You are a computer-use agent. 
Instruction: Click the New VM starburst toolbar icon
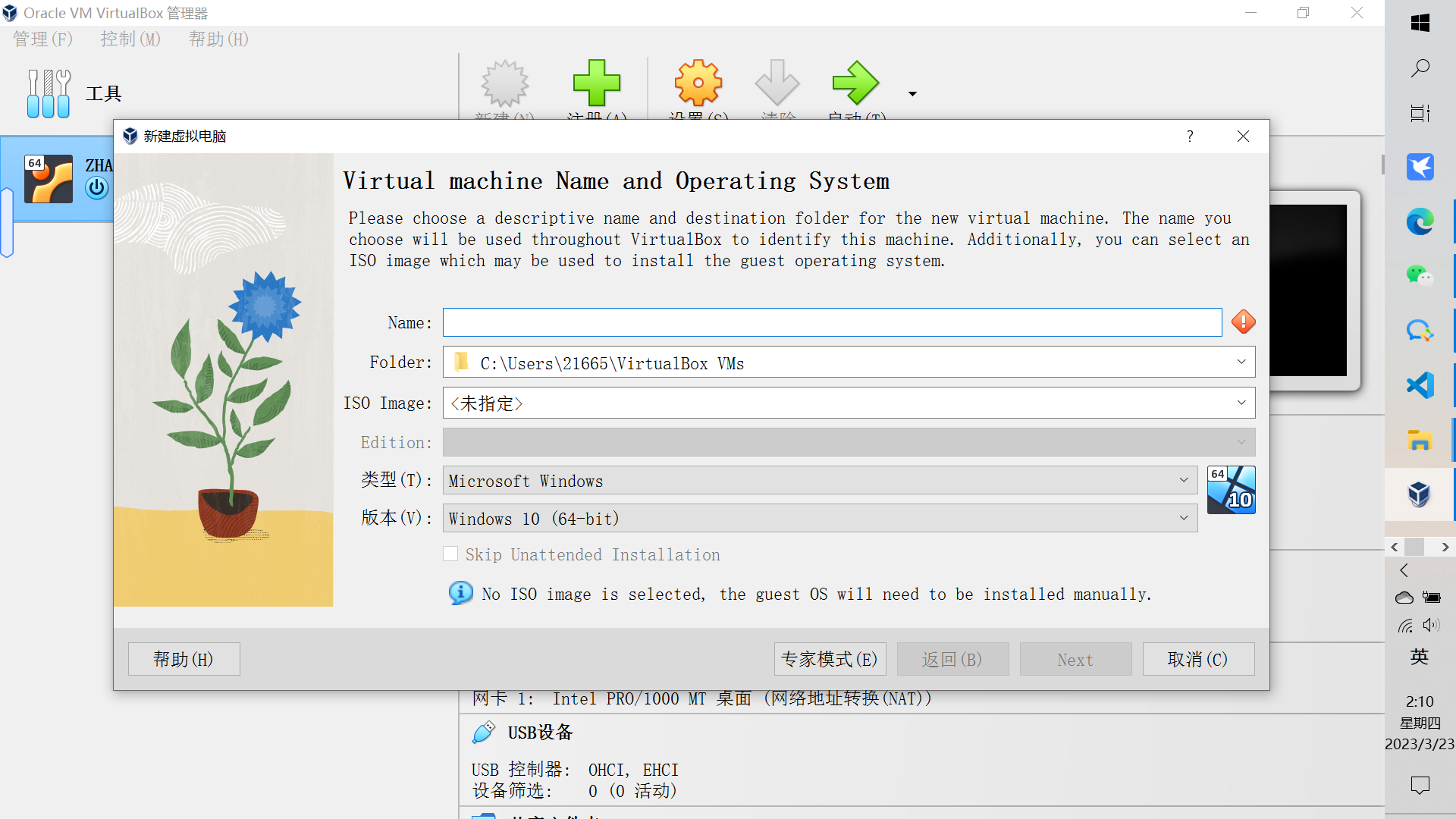[x=504, y=83]
